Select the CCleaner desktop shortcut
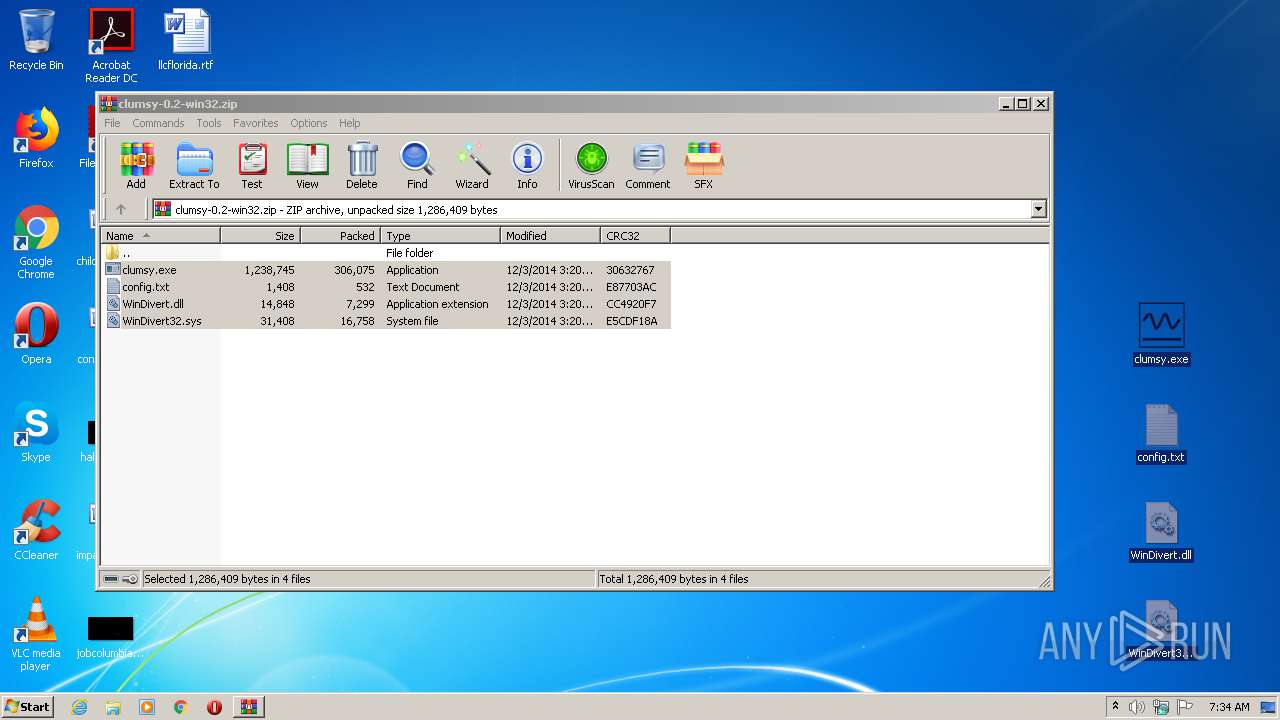 tap(36, 530)
